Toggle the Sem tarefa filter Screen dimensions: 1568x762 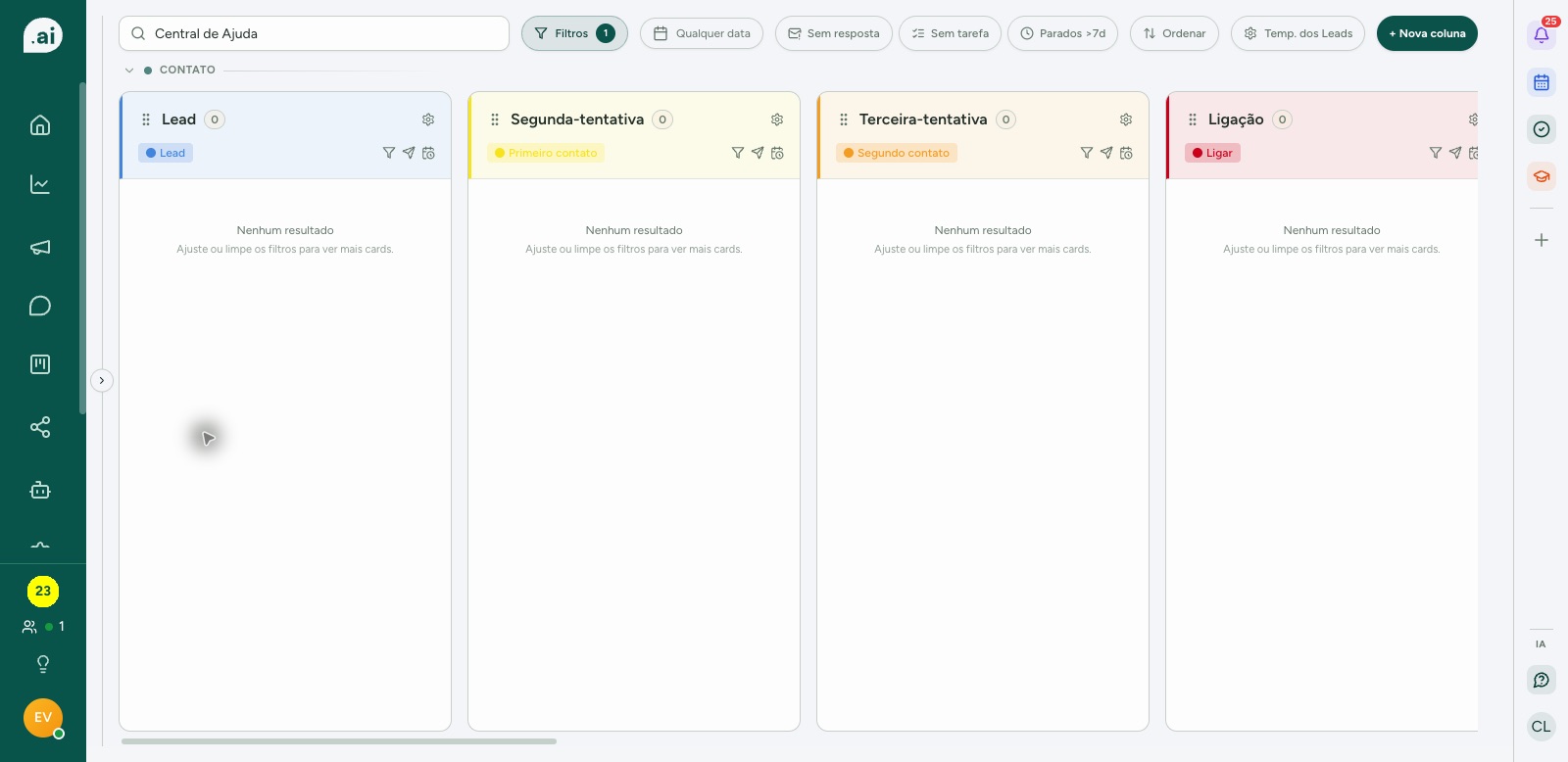tap(950, 33)
